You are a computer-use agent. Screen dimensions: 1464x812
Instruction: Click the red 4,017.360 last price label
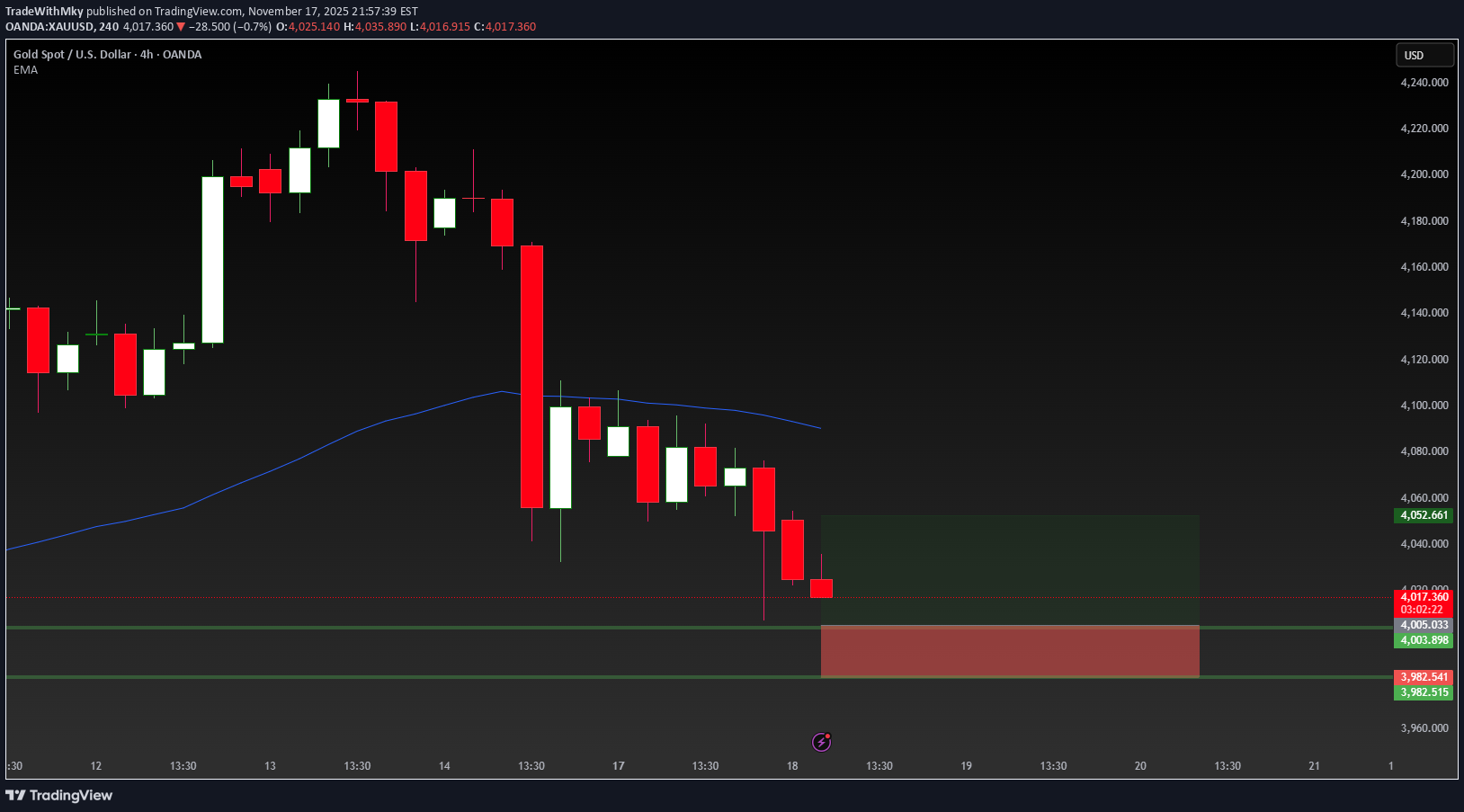(1424, 597)
